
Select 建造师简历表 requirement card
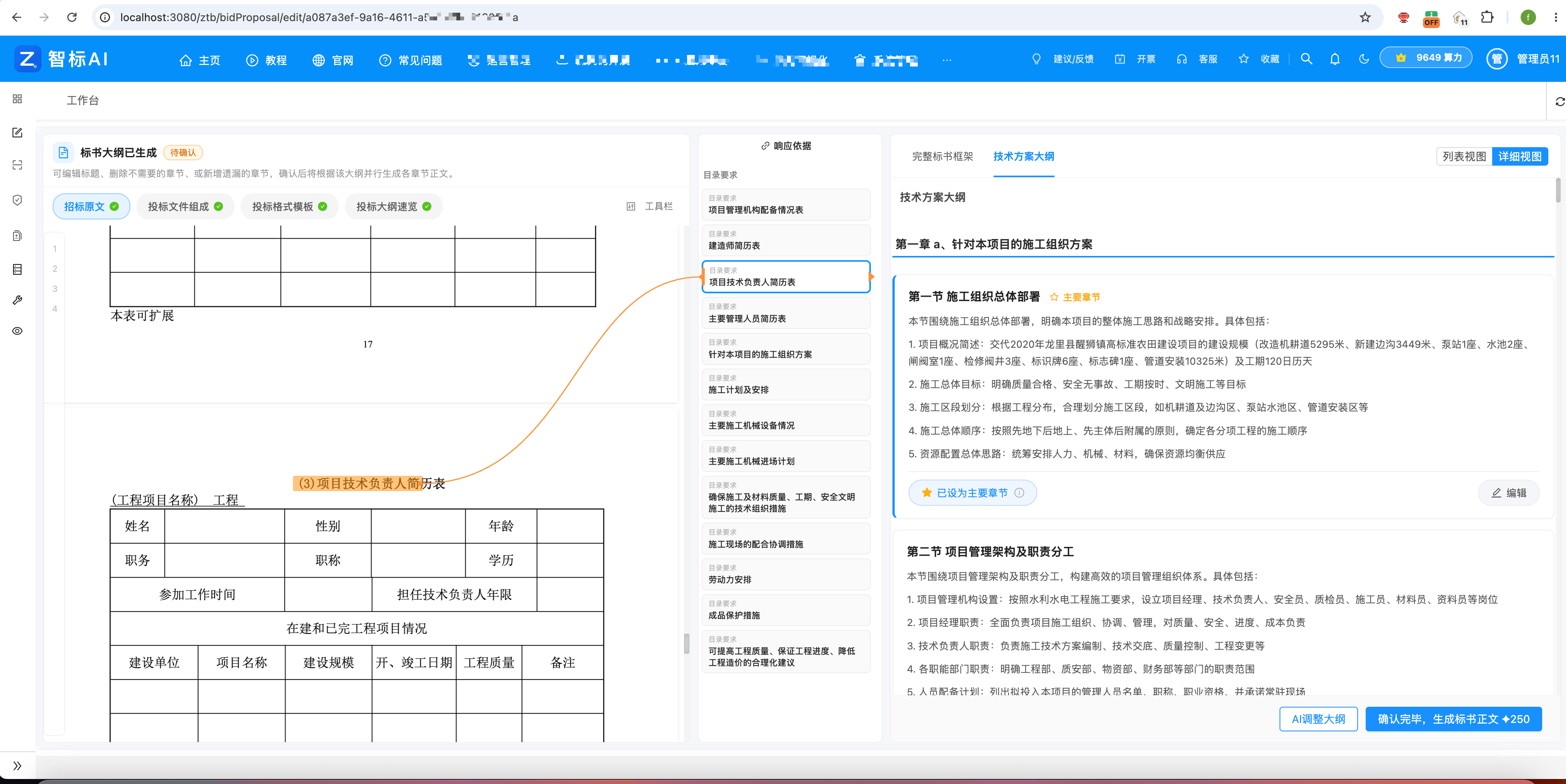click(x=785, y=240)
